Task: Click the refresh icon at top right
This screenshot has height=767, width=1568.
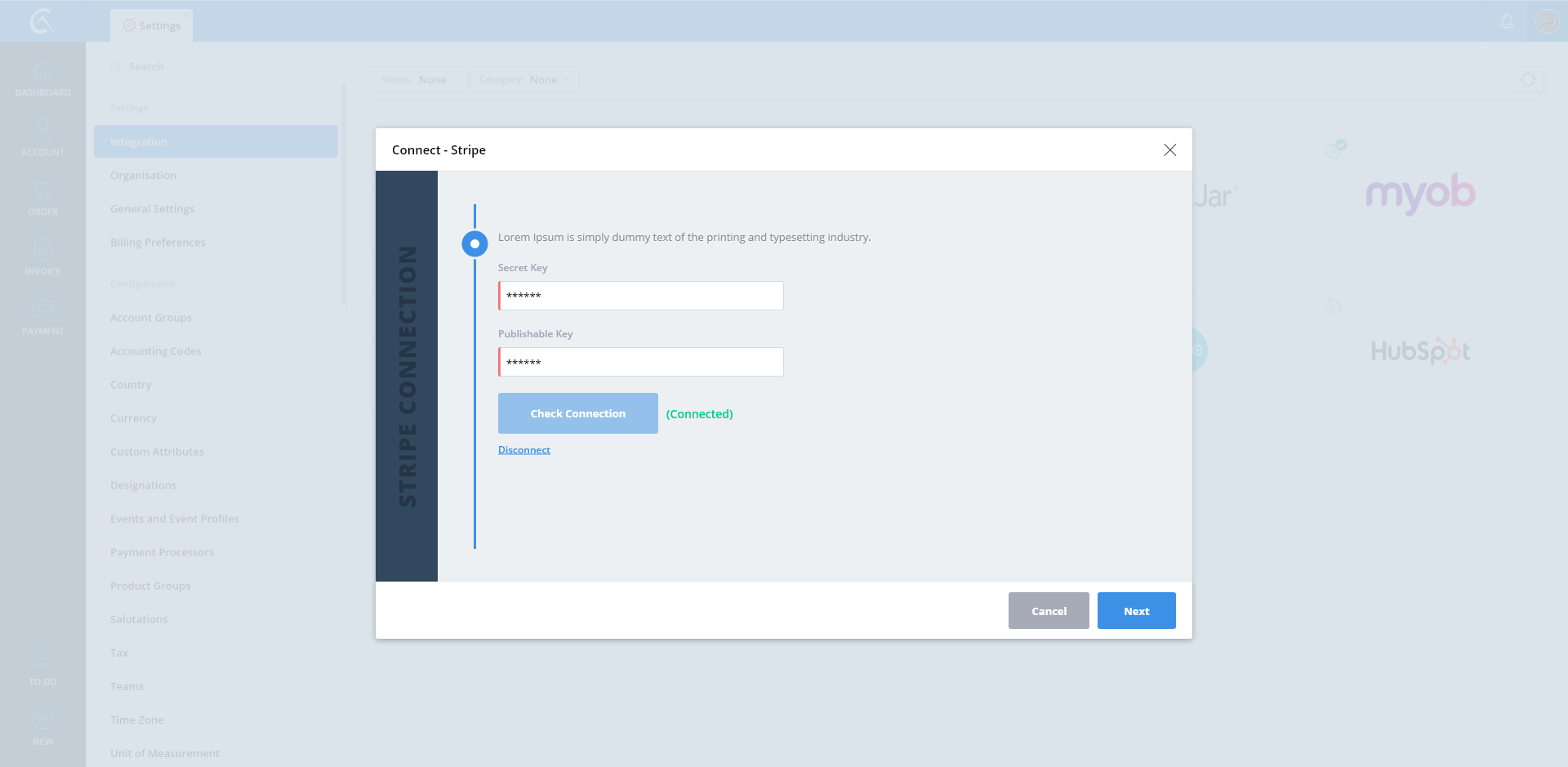Action: coord(1528,79)
